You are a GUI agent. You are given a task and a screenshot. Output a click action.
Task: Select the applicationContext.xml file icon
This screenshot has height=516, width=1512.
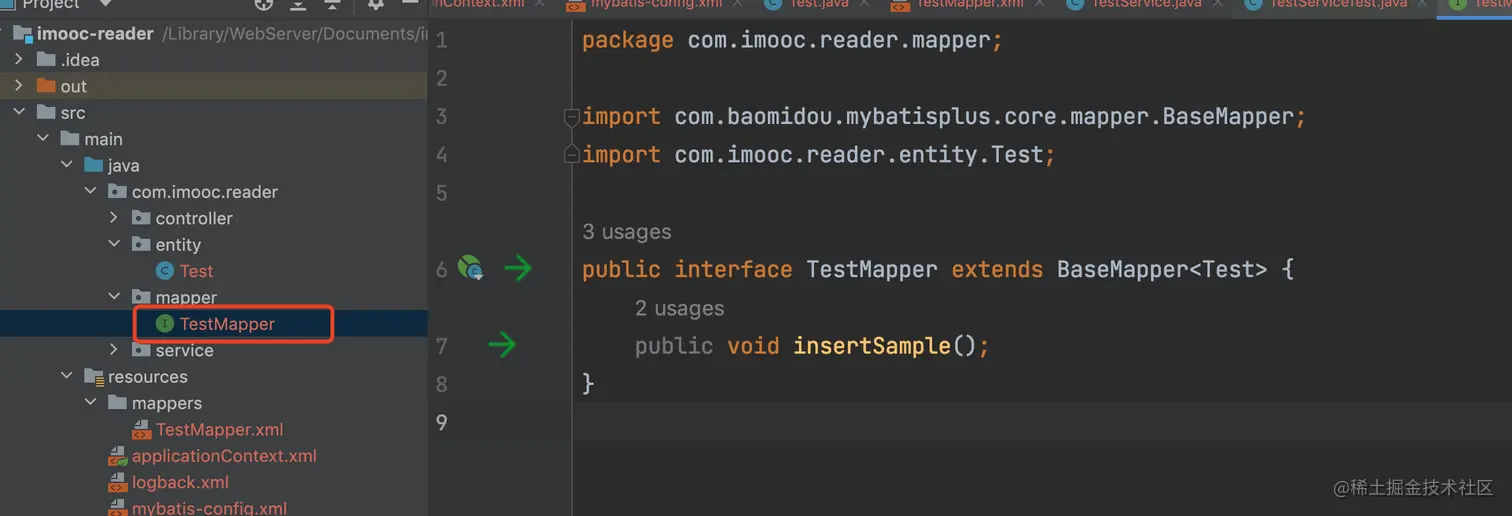point(119,456)
